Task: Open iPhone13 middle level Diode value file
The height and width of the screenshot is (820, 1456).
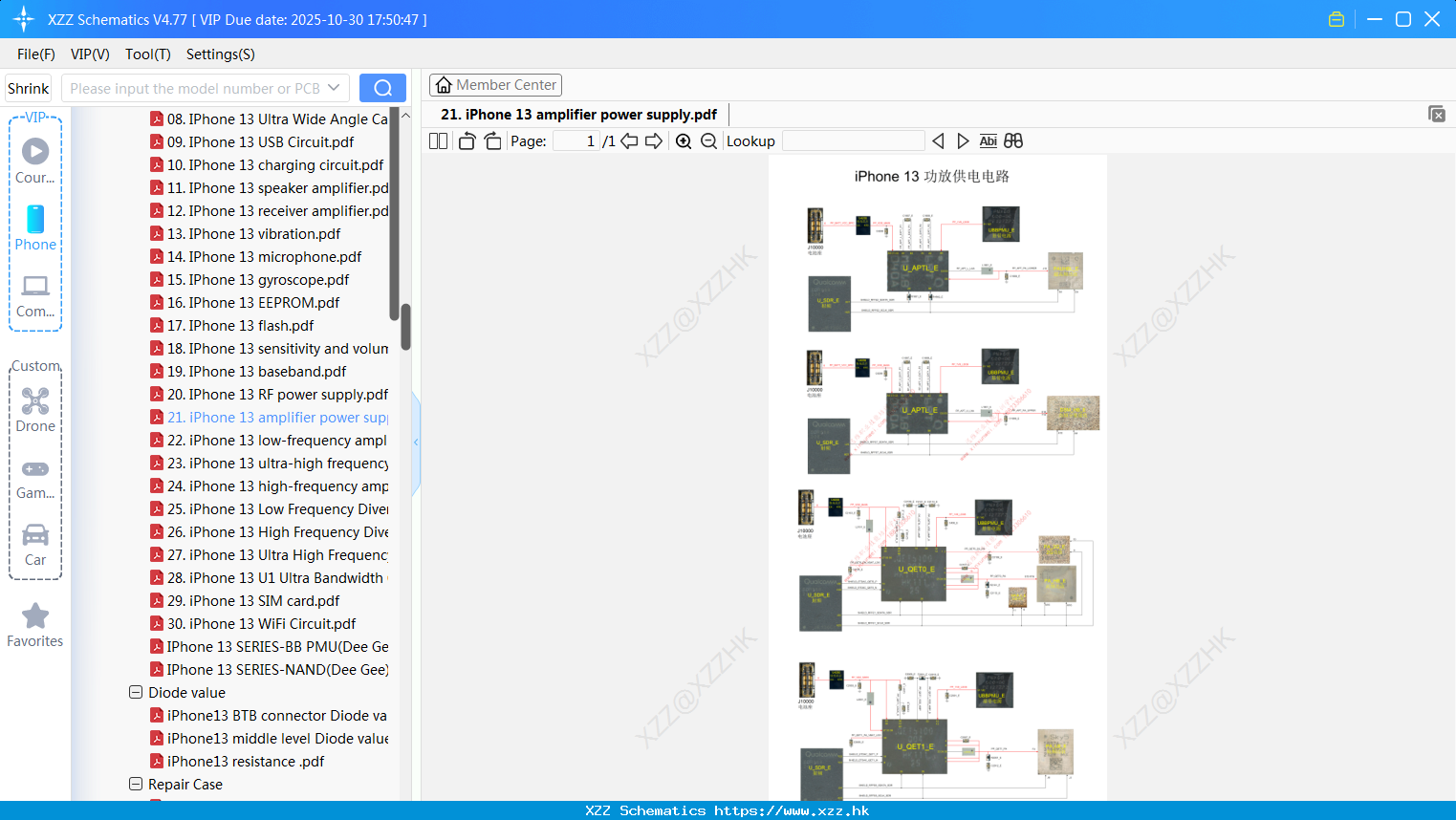Action: tap(269, 738)
